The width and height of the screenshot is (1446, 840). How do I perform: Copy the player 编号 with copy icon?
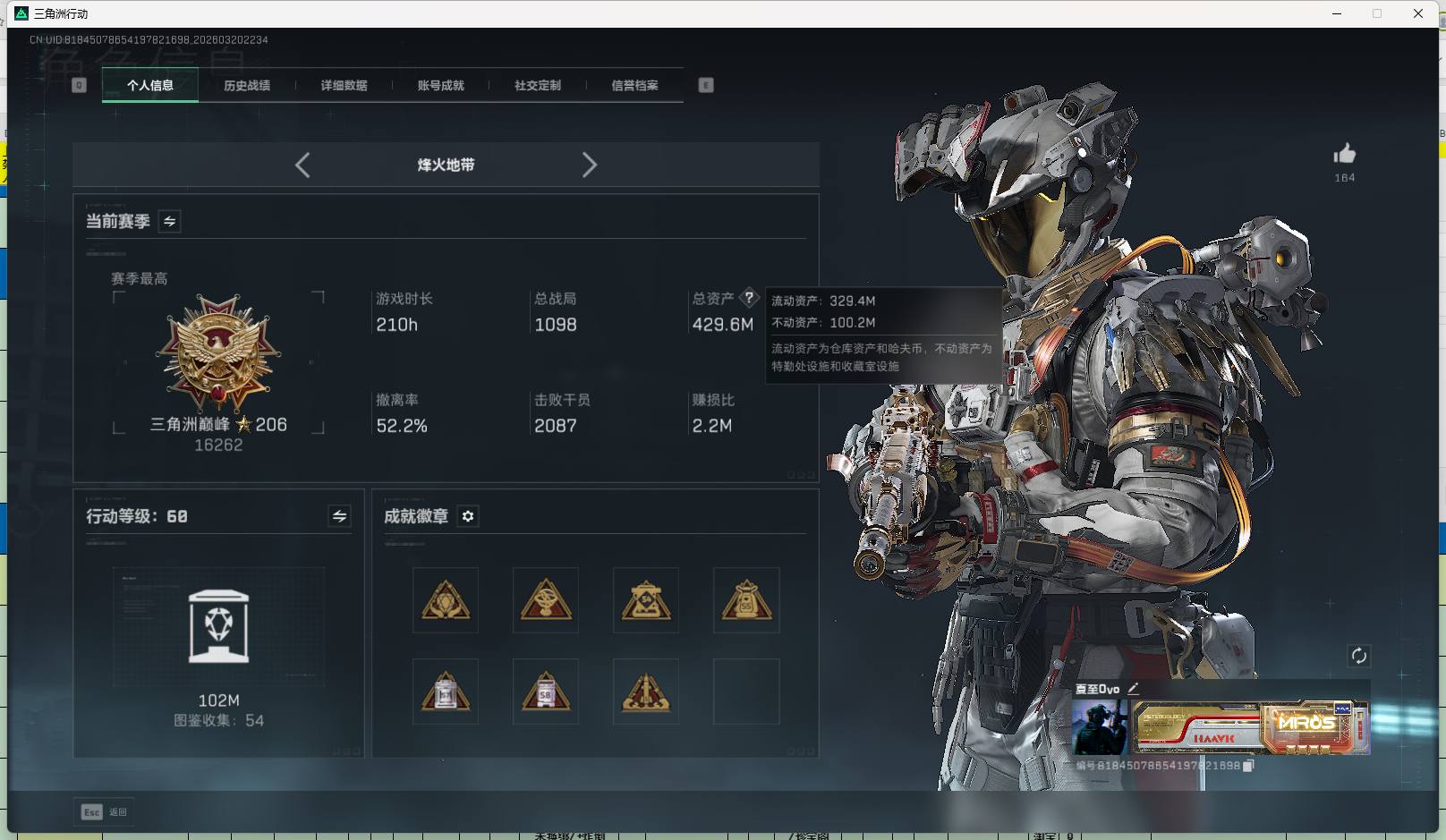click(x=1248, y=766)
